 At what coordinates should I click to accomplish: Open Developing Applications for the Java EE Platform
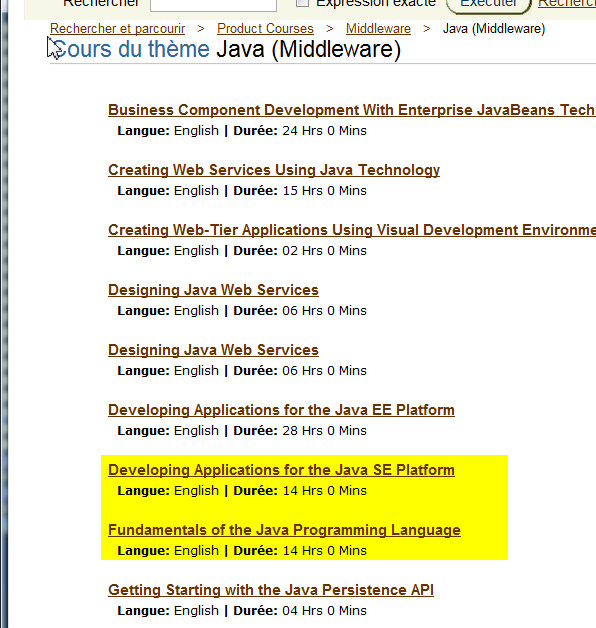pos(281,411)
